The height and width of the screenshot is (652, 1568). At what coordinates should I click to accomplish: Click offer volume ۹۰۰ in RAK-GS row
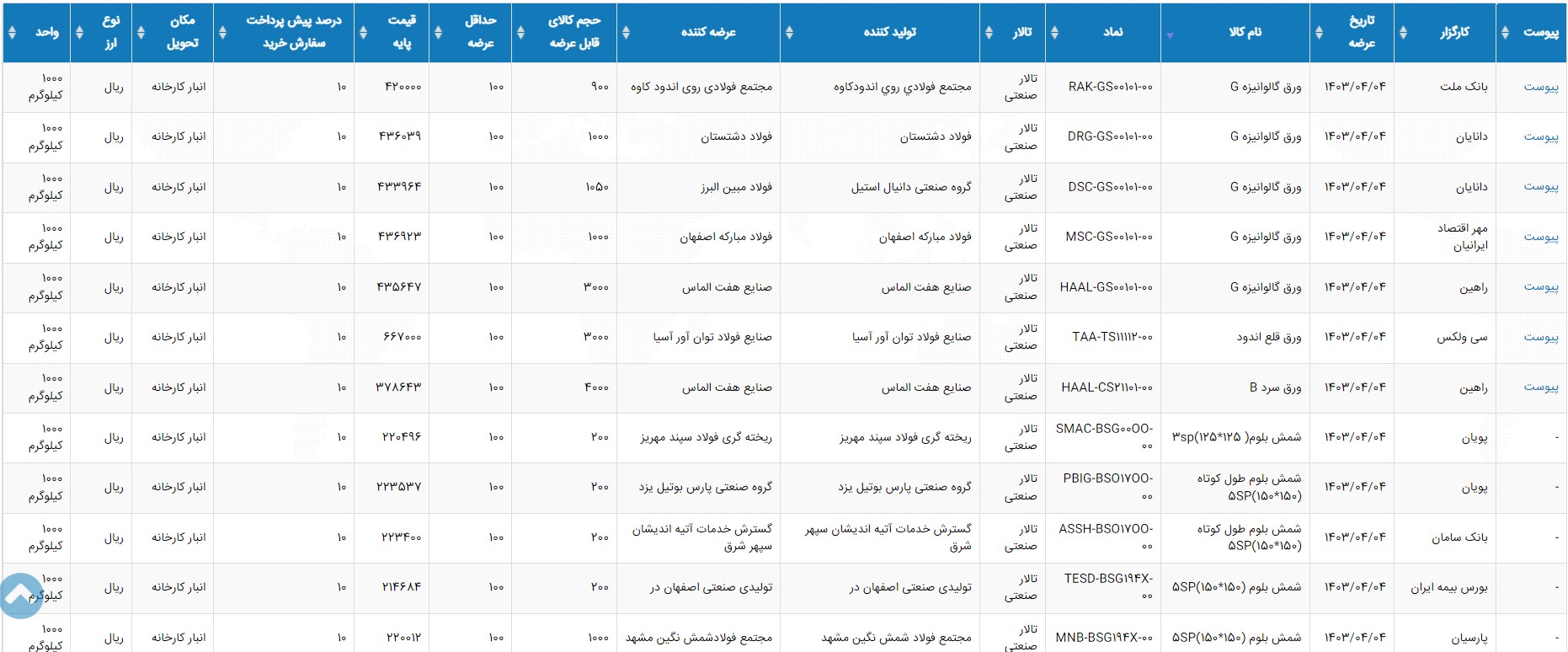pos(600,87)
